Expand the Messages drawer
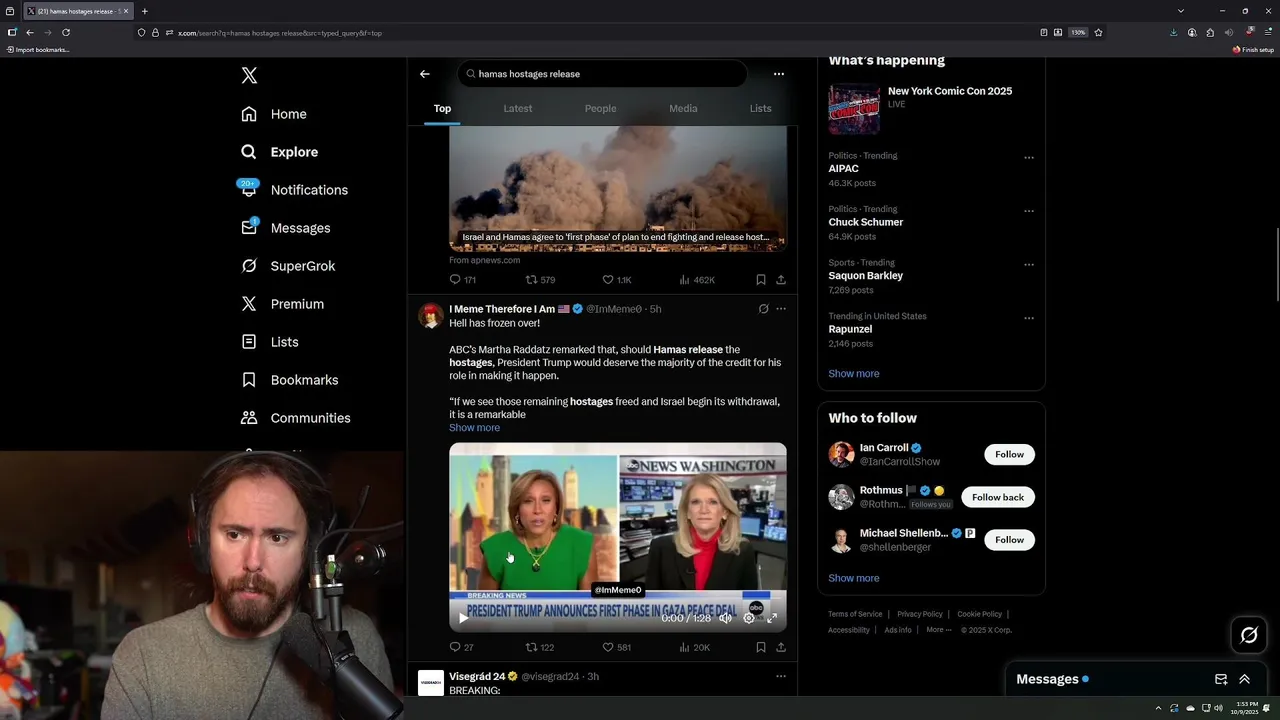The image size is (1280, 720). tap(1245, 679)
